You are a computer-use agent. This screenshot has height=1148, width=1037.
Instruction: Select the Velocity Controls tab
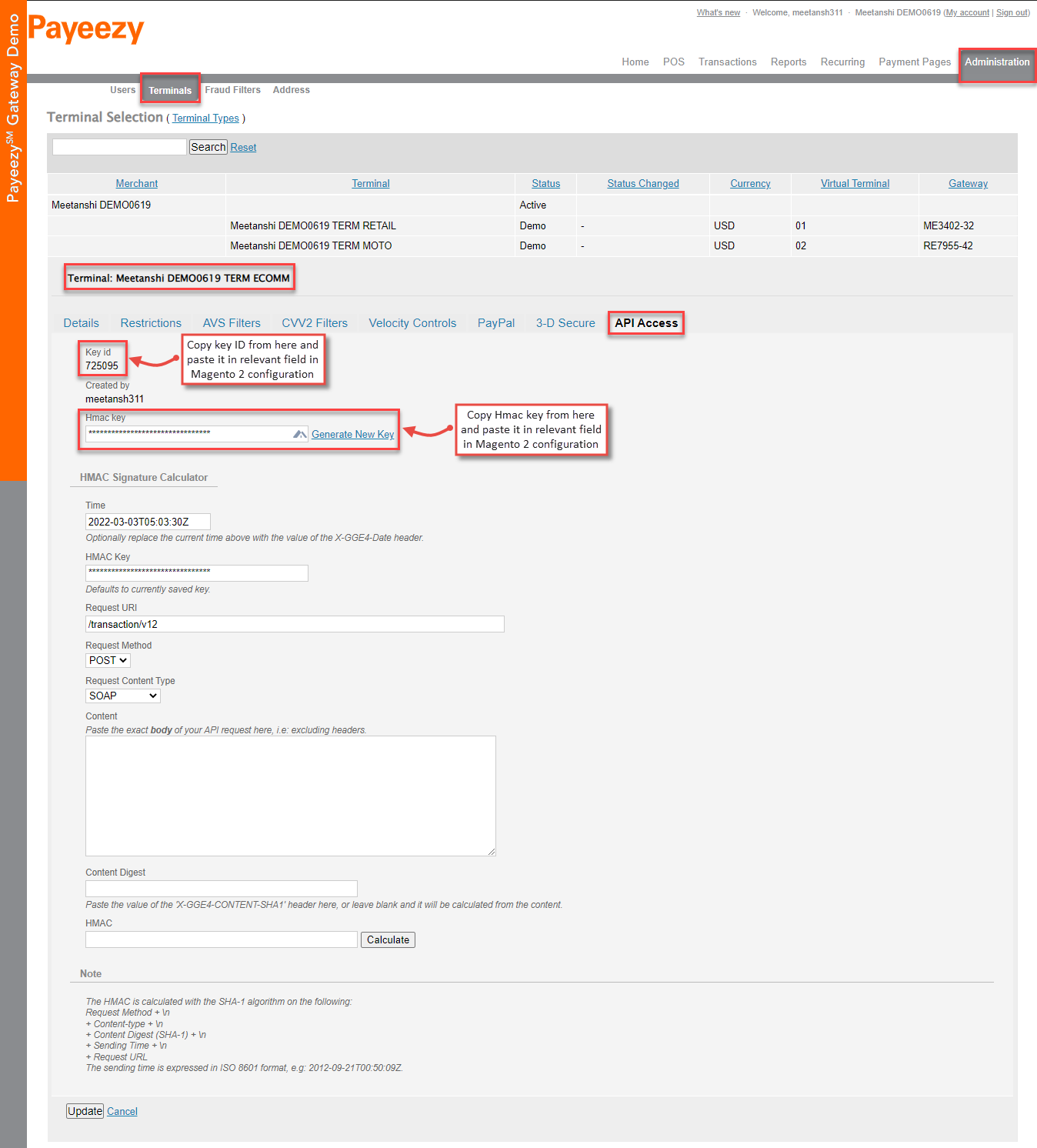[412, 322]
